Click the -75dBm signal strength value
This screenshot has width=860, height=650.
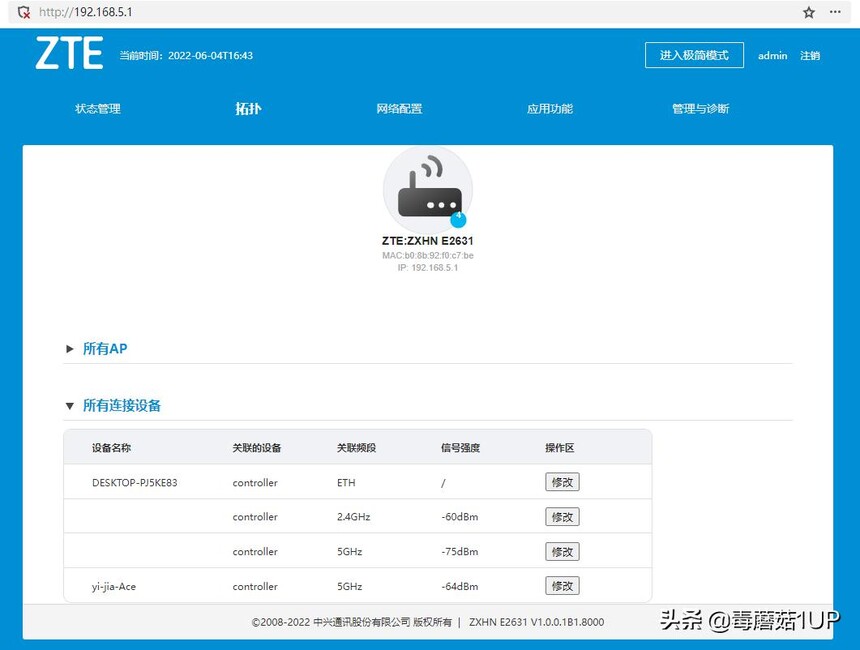(x=460, y=551)
